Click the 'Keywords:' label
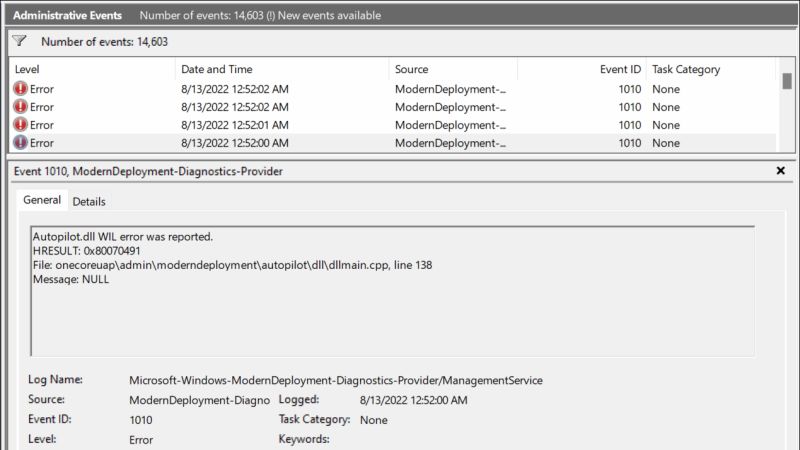This screenshot has width=800, height=450. pyautogui.click(x=304, y=439)
